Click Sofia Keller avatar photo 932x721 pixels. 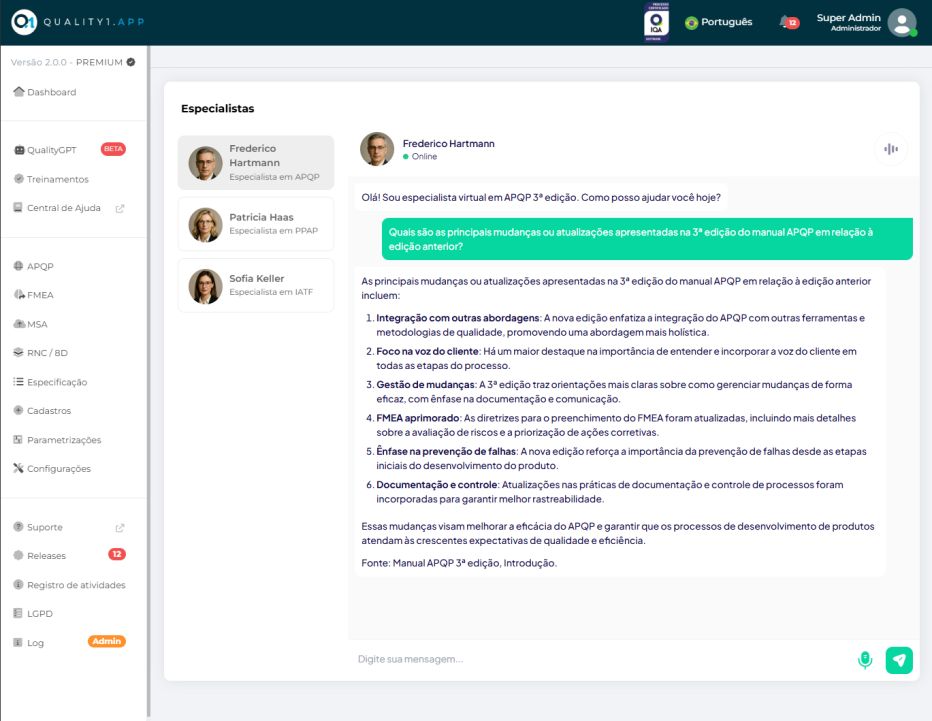205,286
